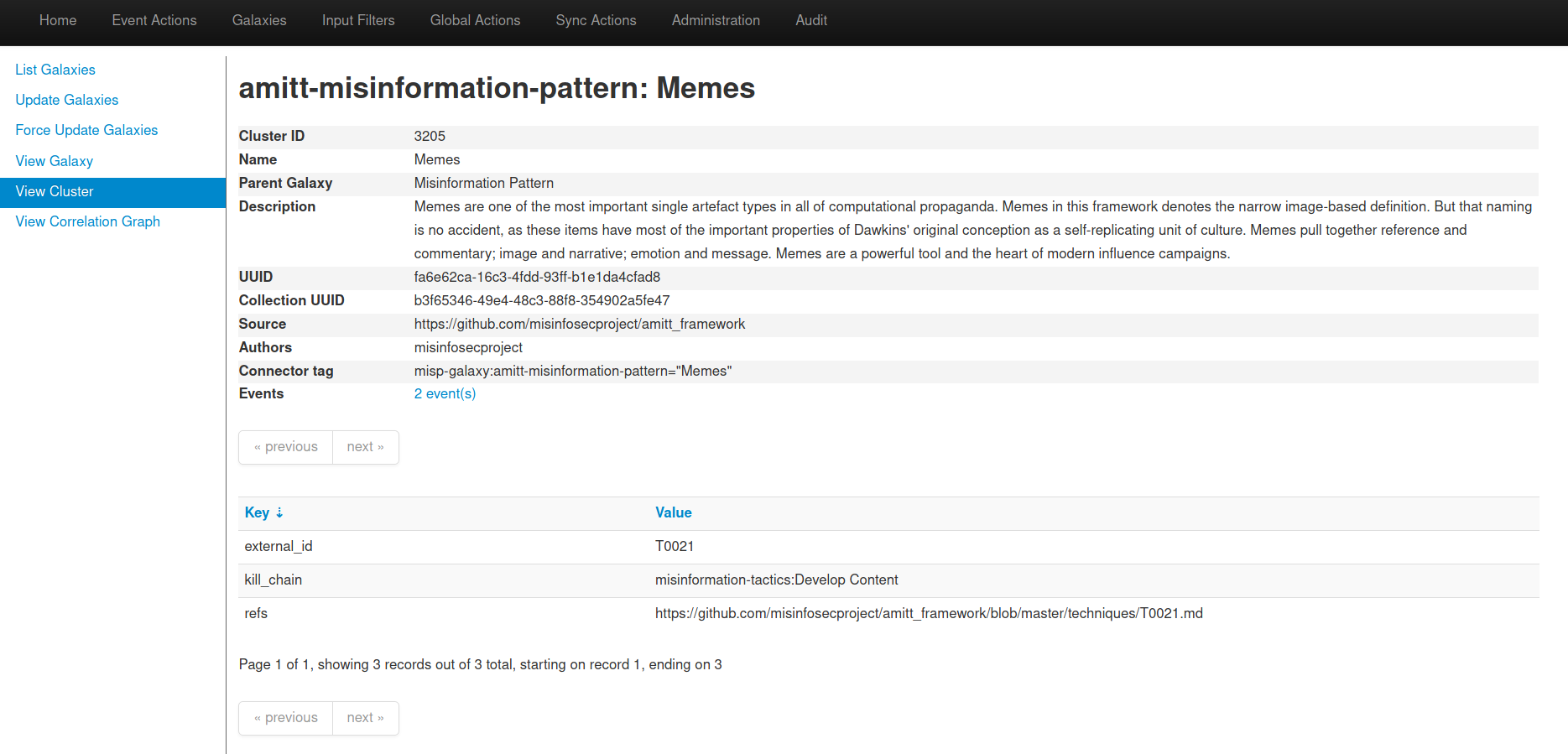Sort the table by Value column

point(673,512)
